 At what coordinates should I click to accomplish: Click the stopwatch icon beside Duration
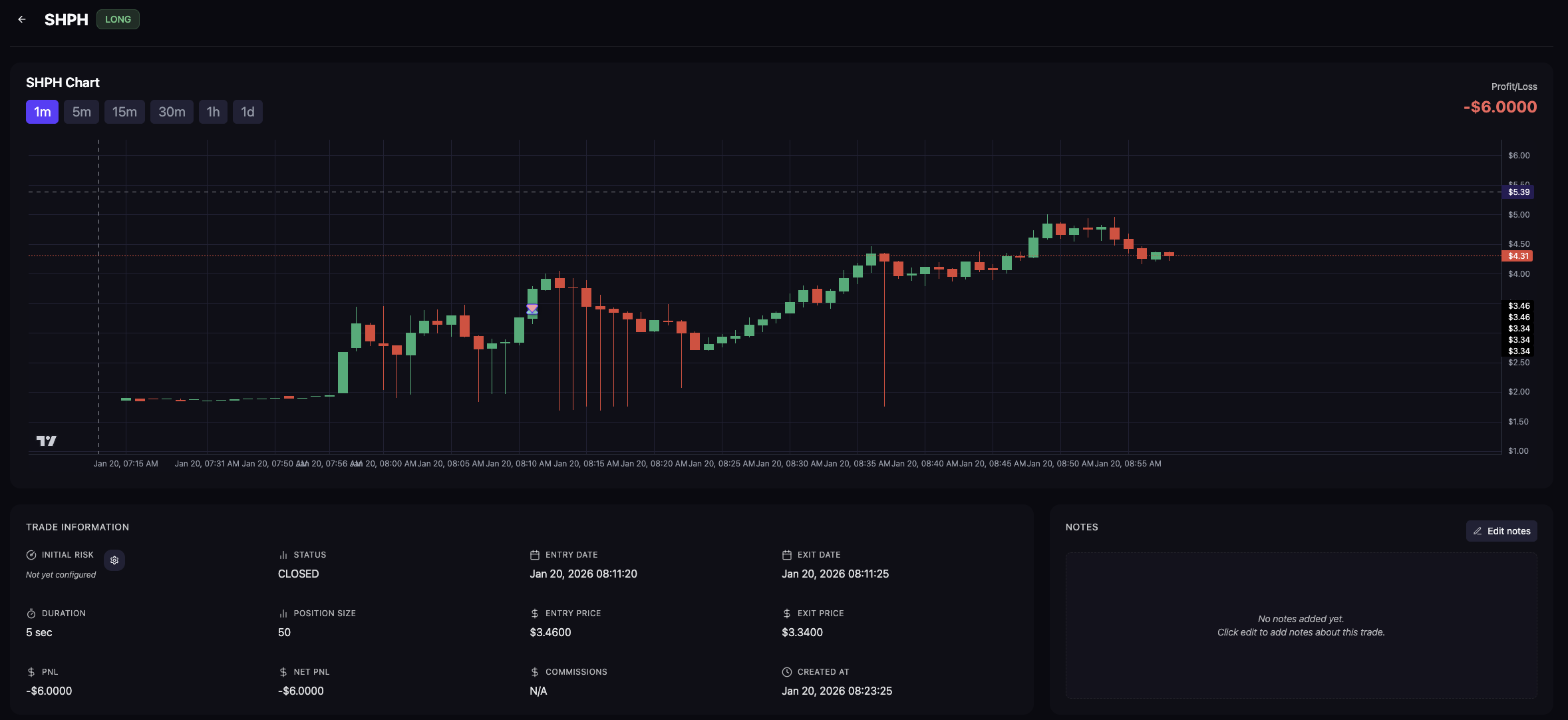(31, 614)
